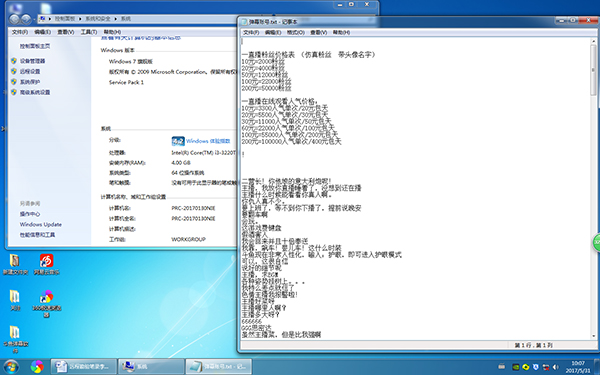
Task: Click the blue shield security tray icon
Action: click(x=536, y=367)
